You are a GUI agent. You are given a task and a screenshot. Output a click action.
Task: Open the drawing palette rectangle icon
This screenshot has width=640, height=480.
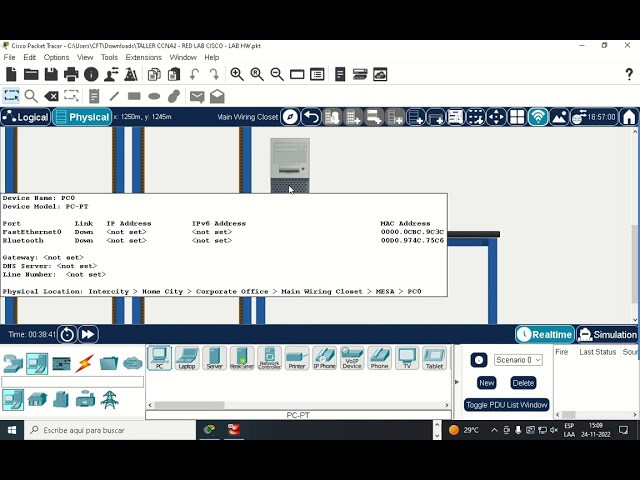click(x=297, y=74)
